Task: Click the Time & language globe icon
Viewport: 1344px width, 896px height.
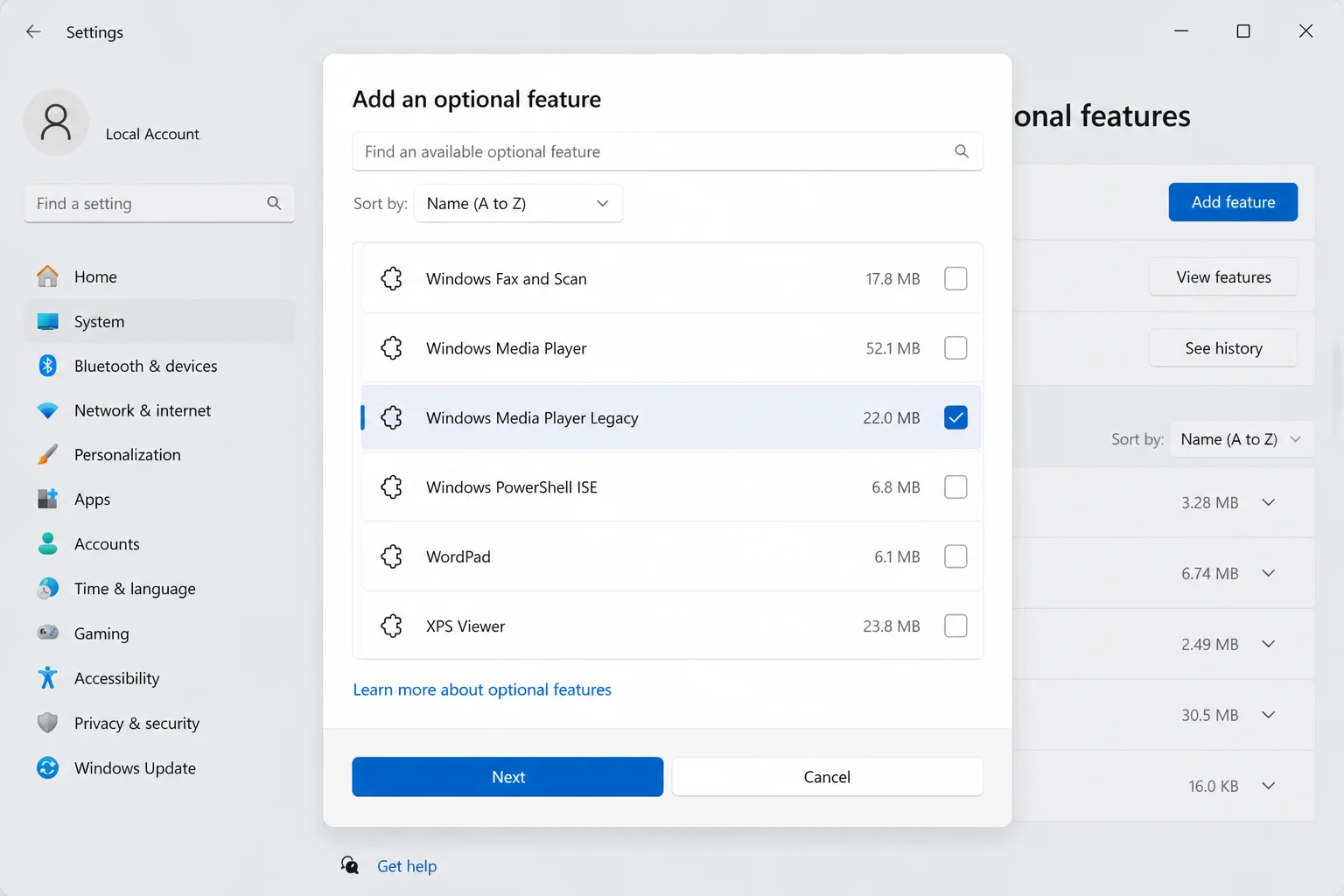Action: point(48,588)
